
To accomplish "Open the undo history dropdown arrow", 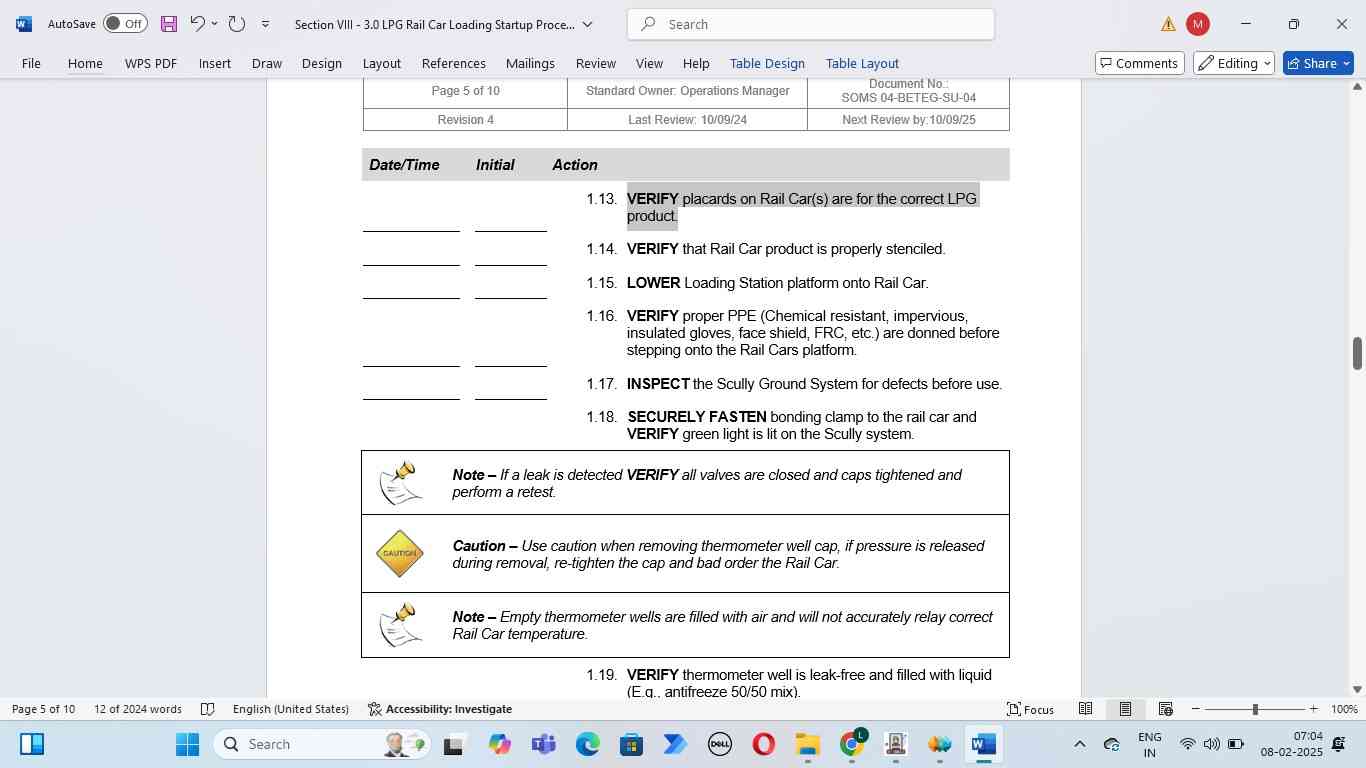I will pos(214,24).
